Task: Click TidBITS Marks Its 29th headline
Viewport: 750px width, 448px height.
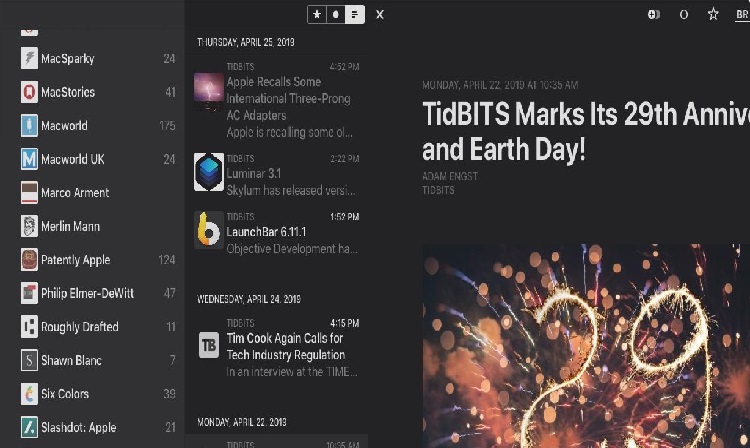Action: [586, 131]
